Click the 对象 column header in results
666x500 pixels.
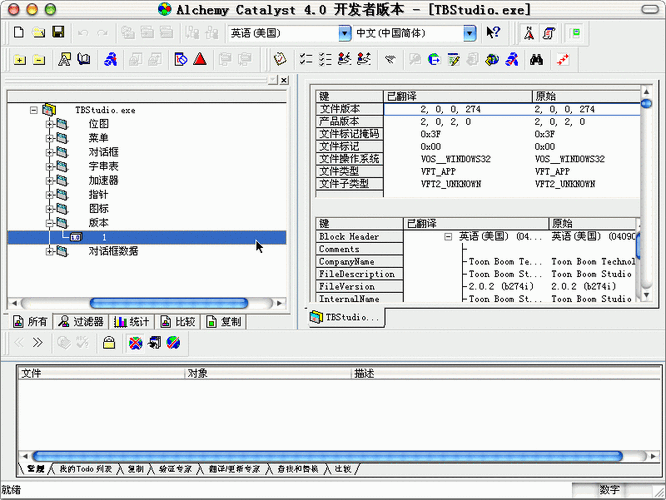click(x=267, y=373)
